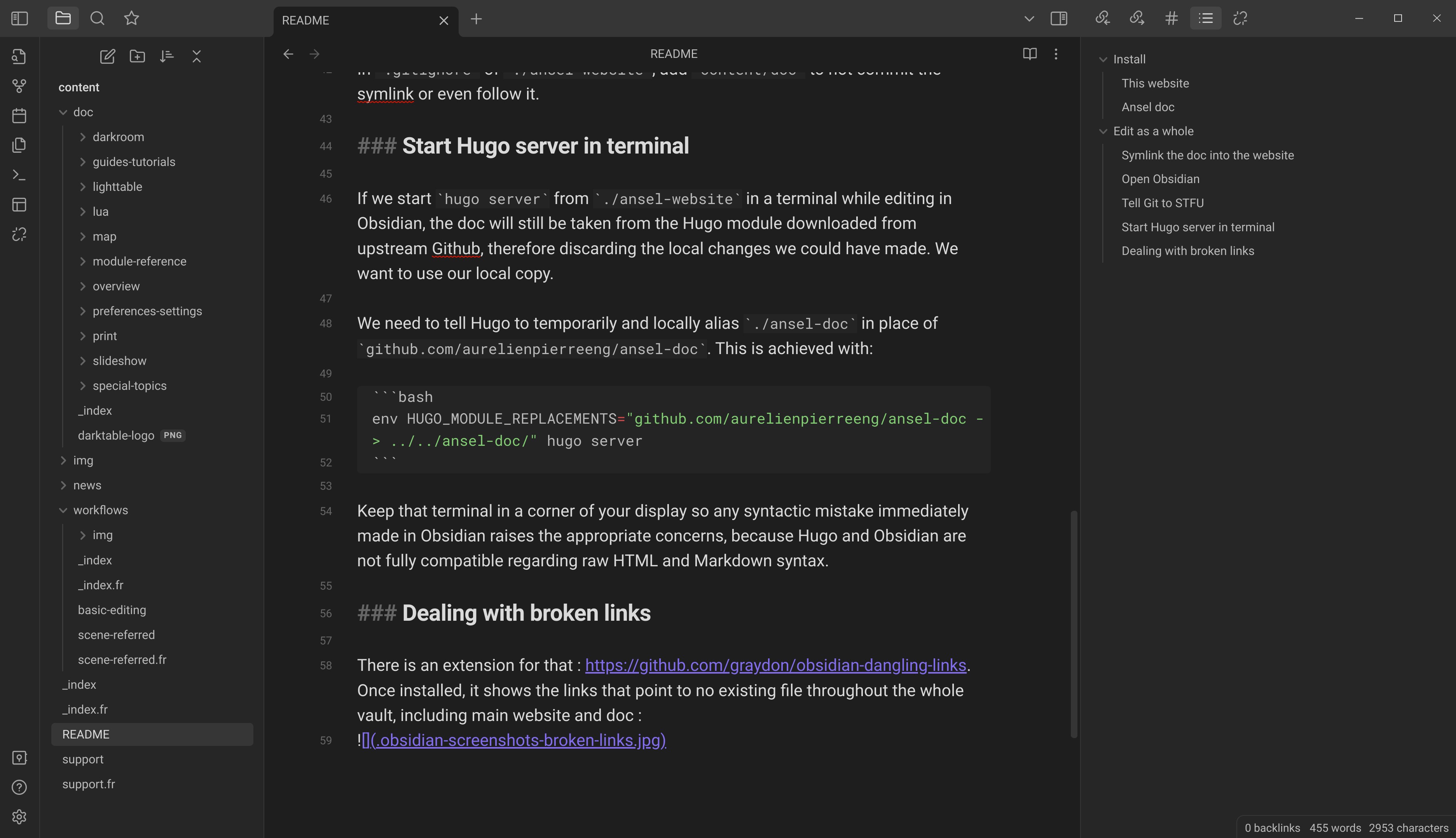This screenshot has height=838, width=1456.
Task: Collapse the workflows folder
Action: click(63, 510)
